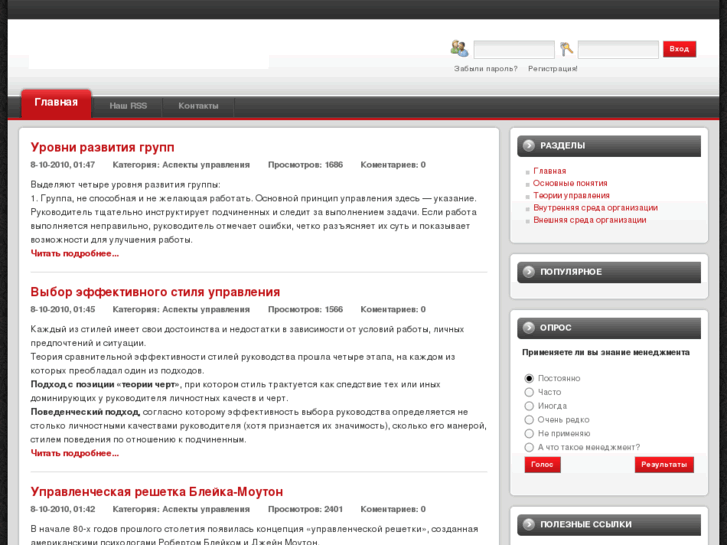Click the keys icon beside password field

click(x=567, y=49)
